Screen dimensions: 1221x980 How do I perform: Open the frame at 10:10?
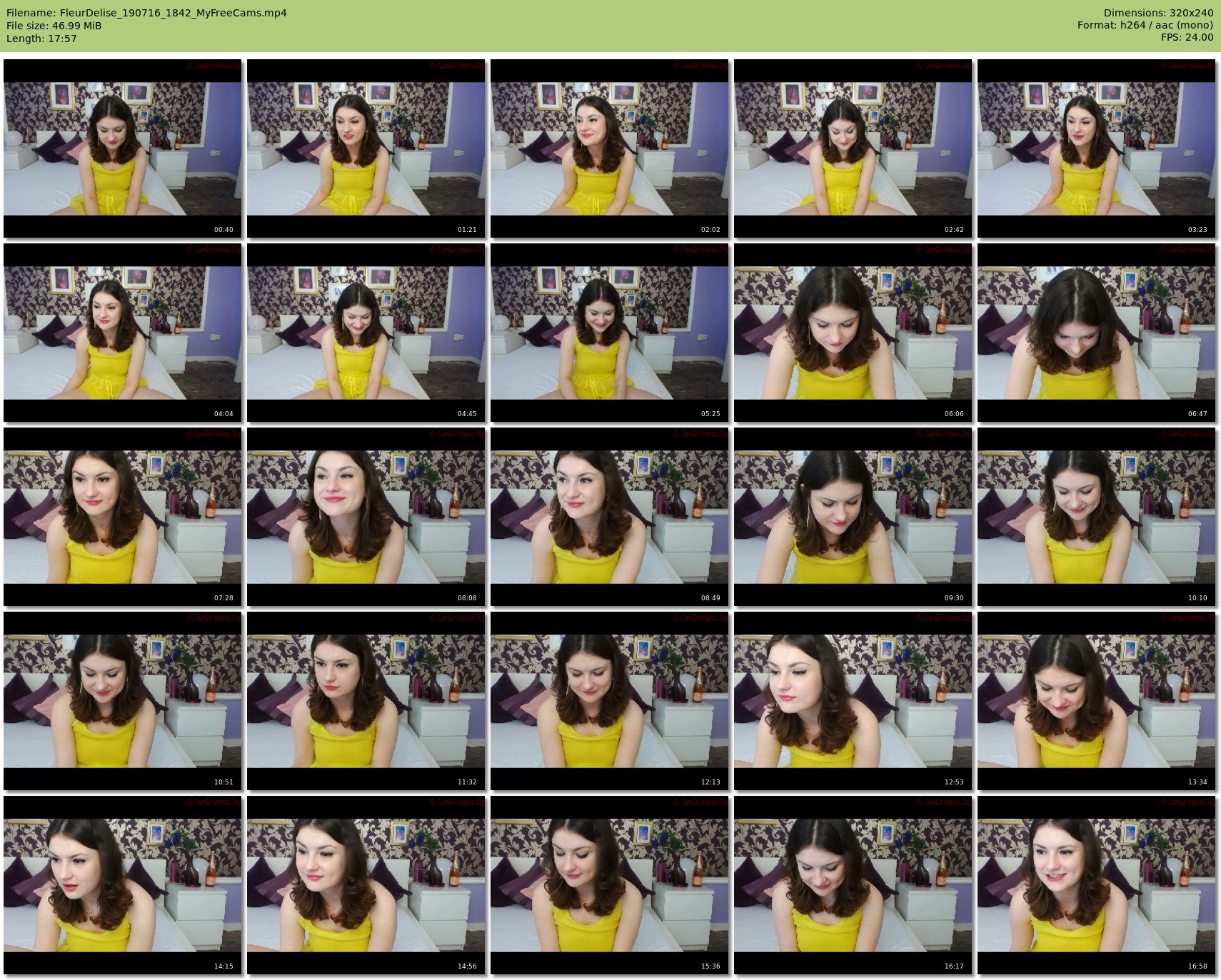pyautogui.click(x=1096, y=517)
